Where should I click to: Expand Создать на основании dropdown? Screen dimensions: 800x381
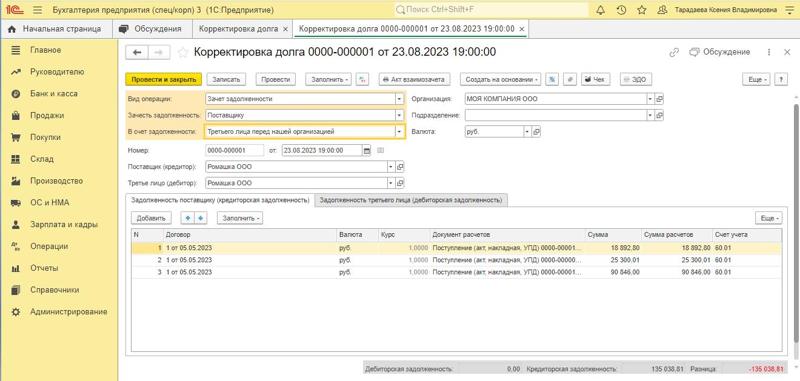coord(501,80)
